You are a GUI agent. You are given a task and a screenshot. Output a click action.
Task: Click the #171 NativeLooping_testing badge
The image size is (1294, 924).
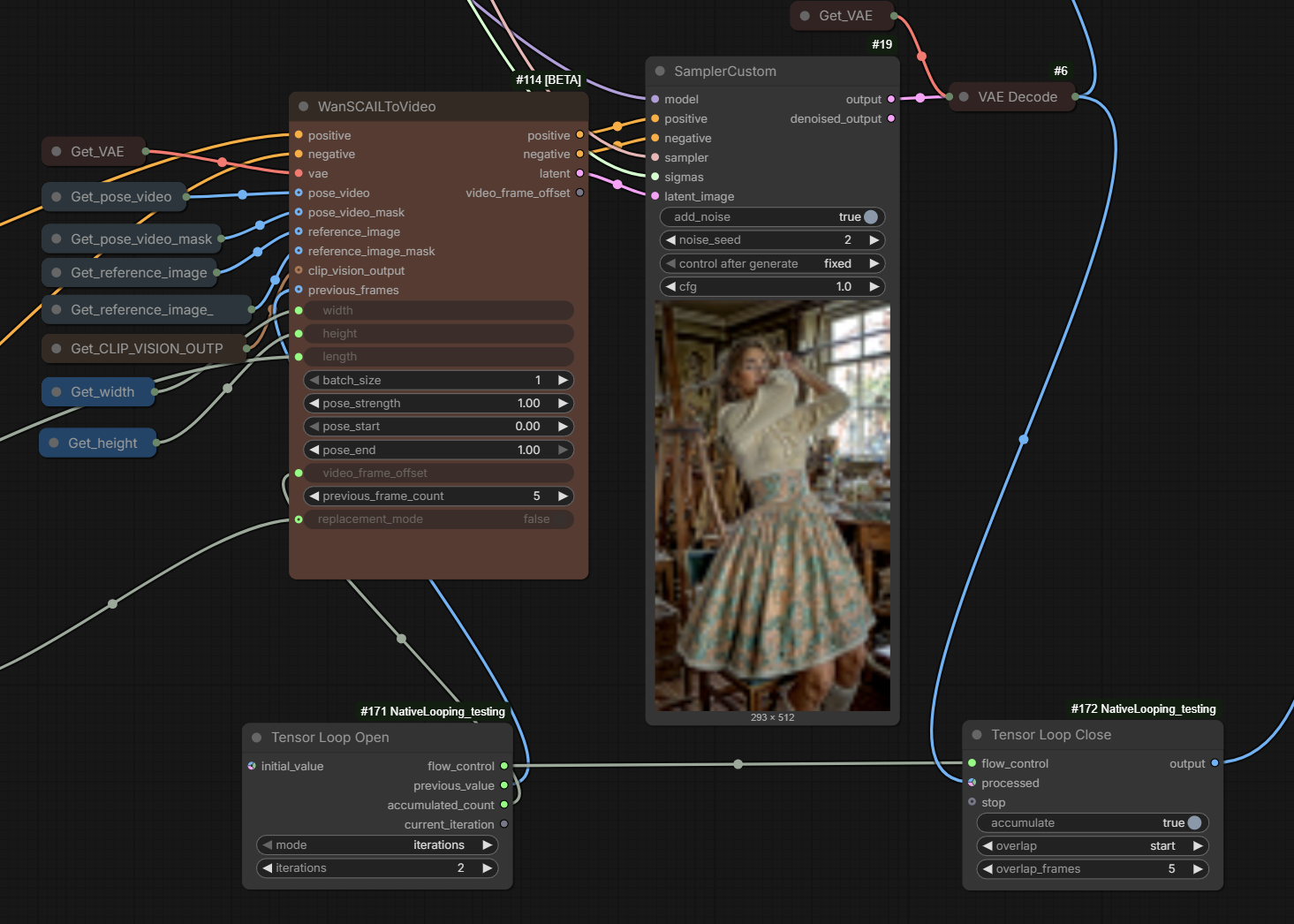click(433, 711)
